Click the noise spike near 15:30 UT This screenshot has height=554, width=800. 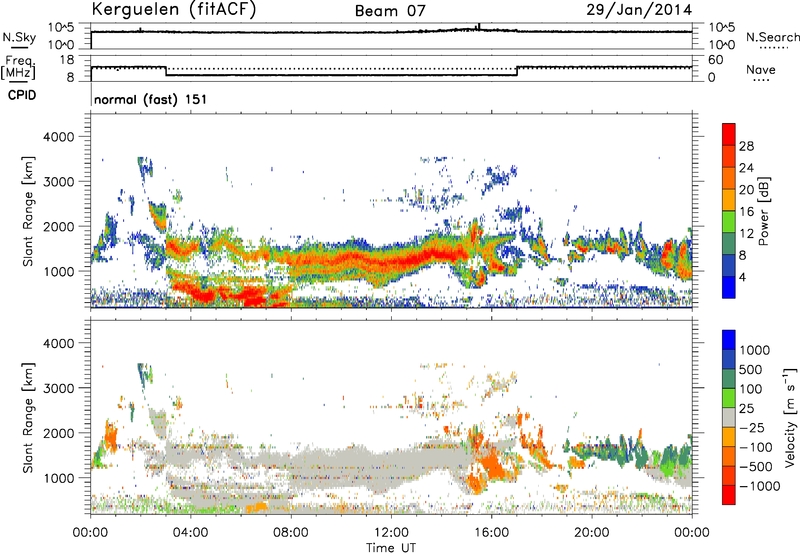pyautogui.click(x=478, y=27)
